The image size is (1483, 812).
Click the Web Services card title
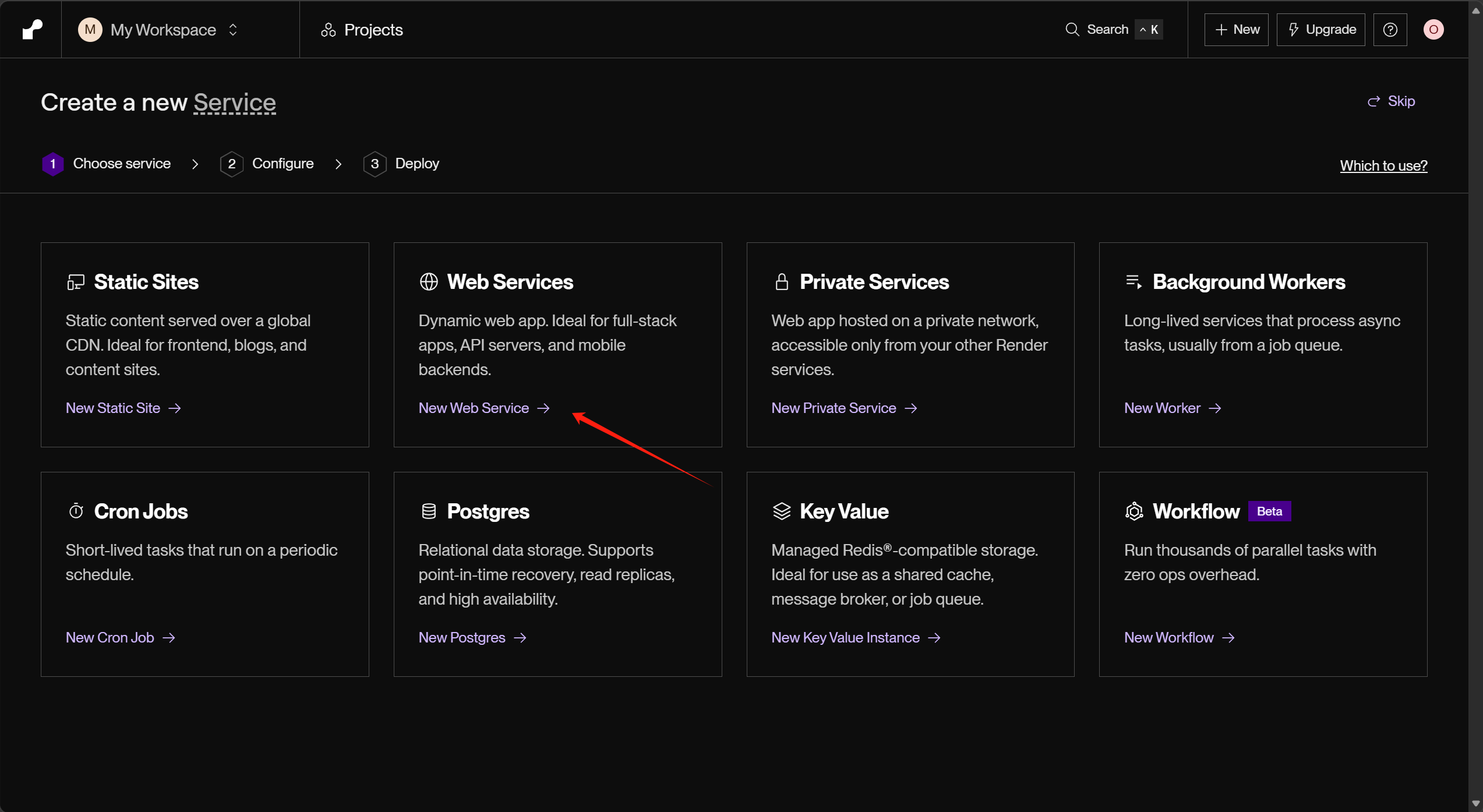tap(510, 282)
